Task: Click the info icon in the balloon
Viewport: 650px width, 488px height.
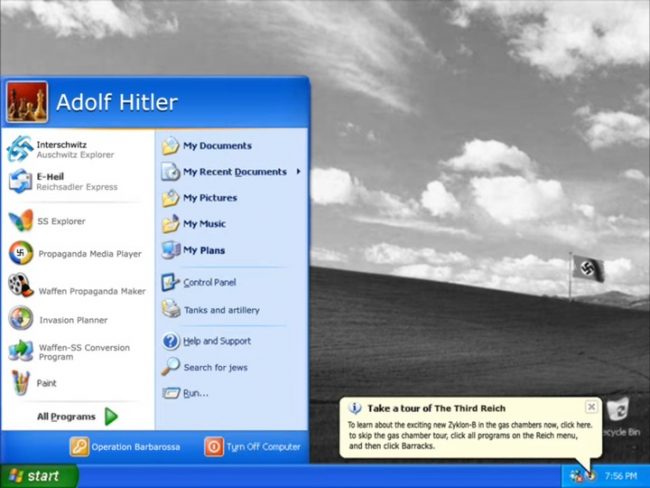Action: [355, 408]
